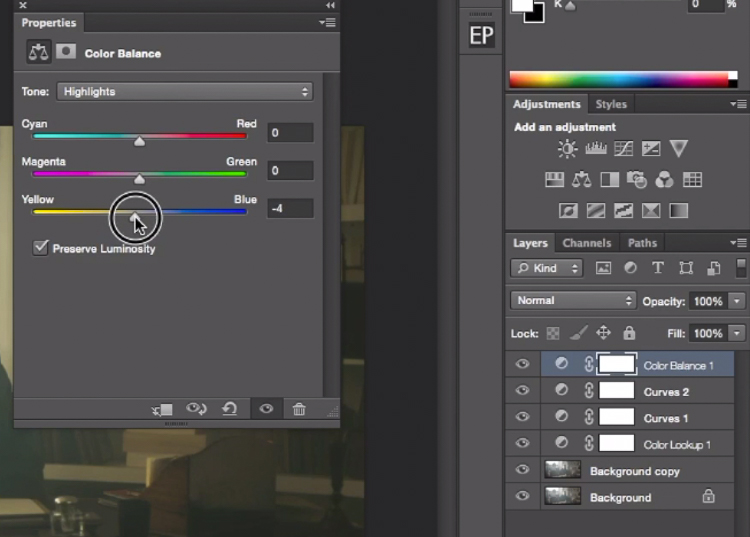Switch to the Paths tab
Screen dimensions: 750x537
(x=642, y=243)
